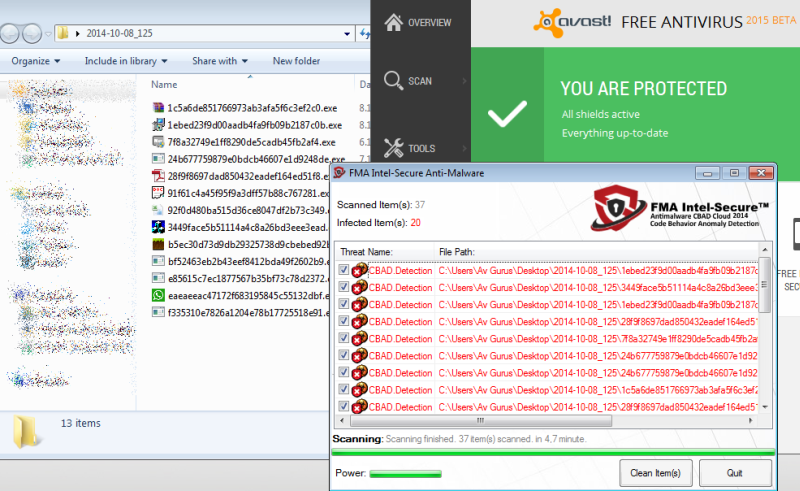This screenshot has width=800, height=491.
Task: Uncheck the second 1ebed23f9d00aadb detection checkbox
Action: [x=343, y=304]
